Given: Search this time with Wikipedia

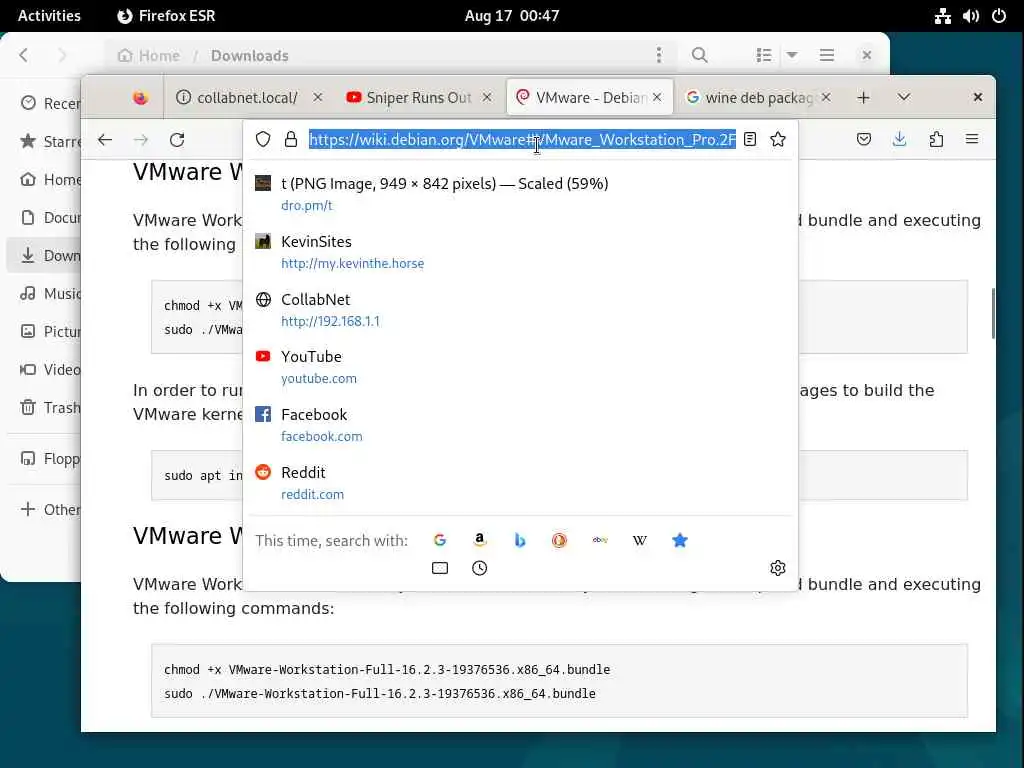Looking at the screenshot, I should tap(639, 540).
